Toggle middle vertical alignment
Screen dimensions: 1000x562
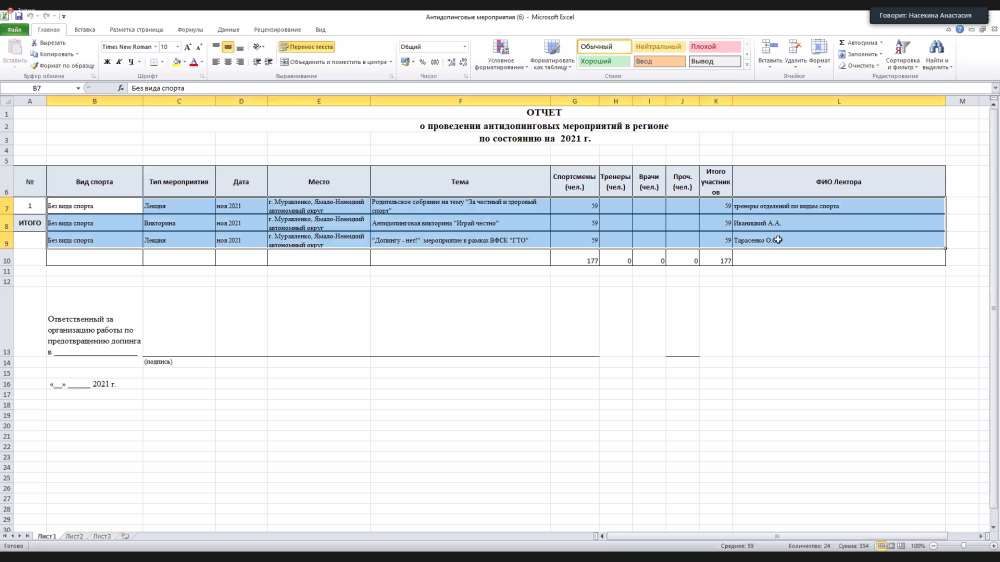pyautogui.click(x=228, y=47)
